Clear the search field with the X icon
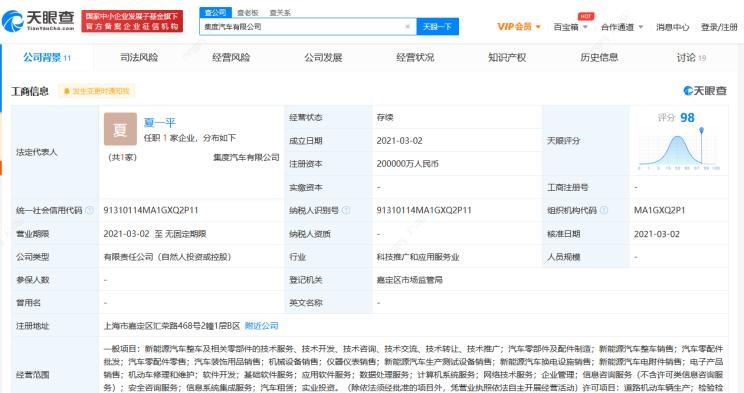 407,27
